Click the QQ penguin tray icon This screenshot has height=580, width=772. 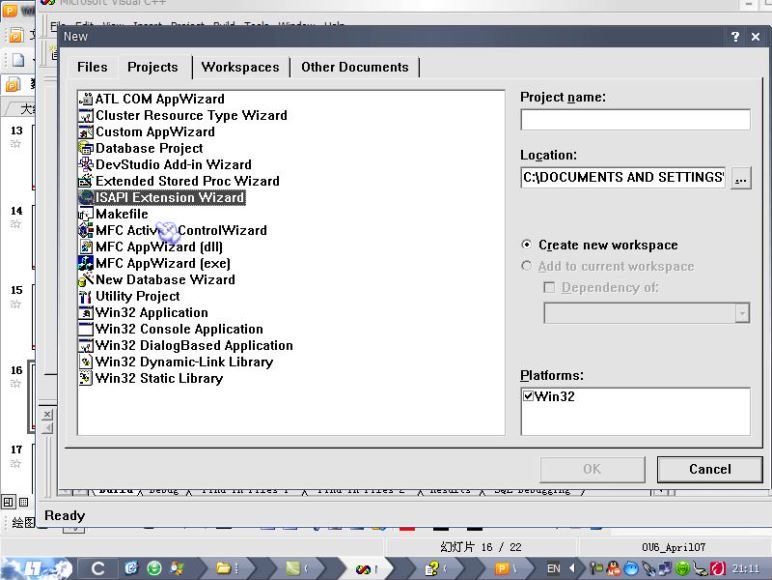click(x=613, y=569)
